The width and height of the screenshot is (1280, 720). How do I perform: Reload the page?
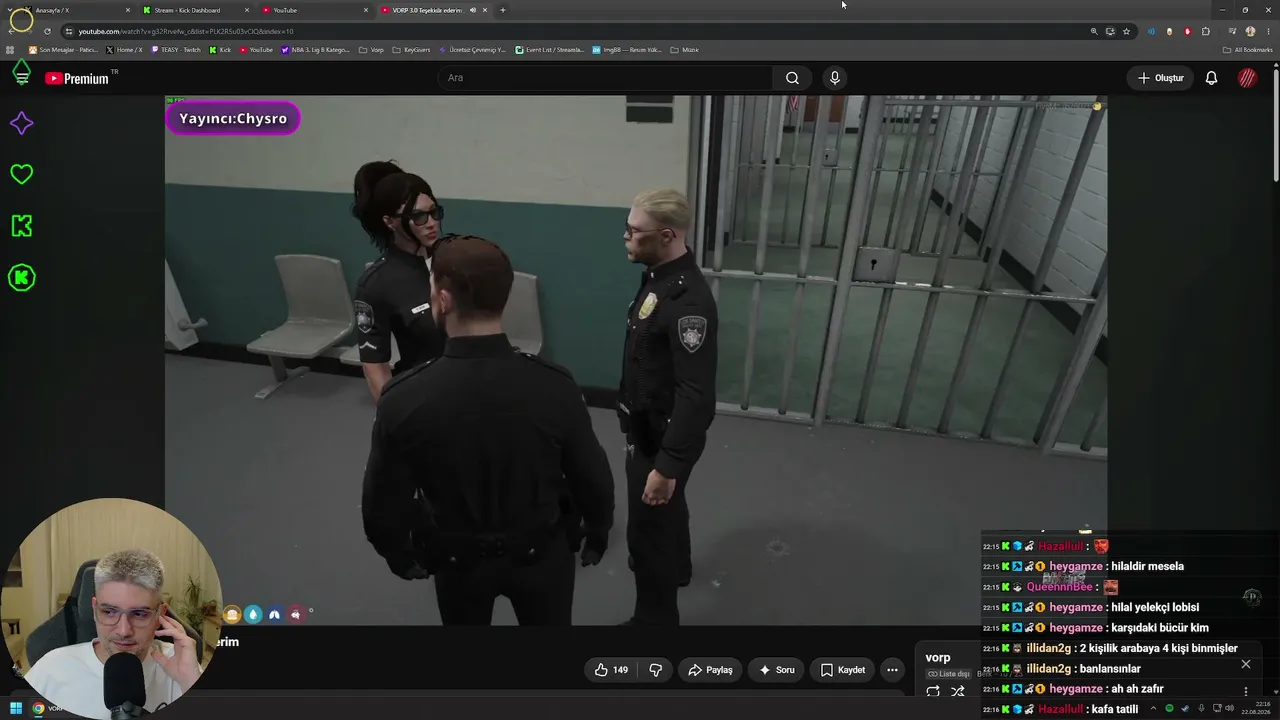(x=47, y=31)
